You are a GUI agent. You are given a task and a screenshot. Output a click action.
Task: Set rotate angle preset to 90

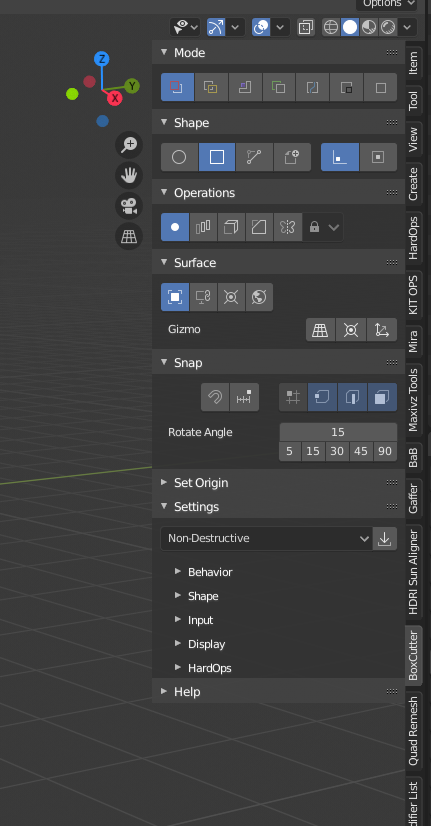(x=385, y=451)
